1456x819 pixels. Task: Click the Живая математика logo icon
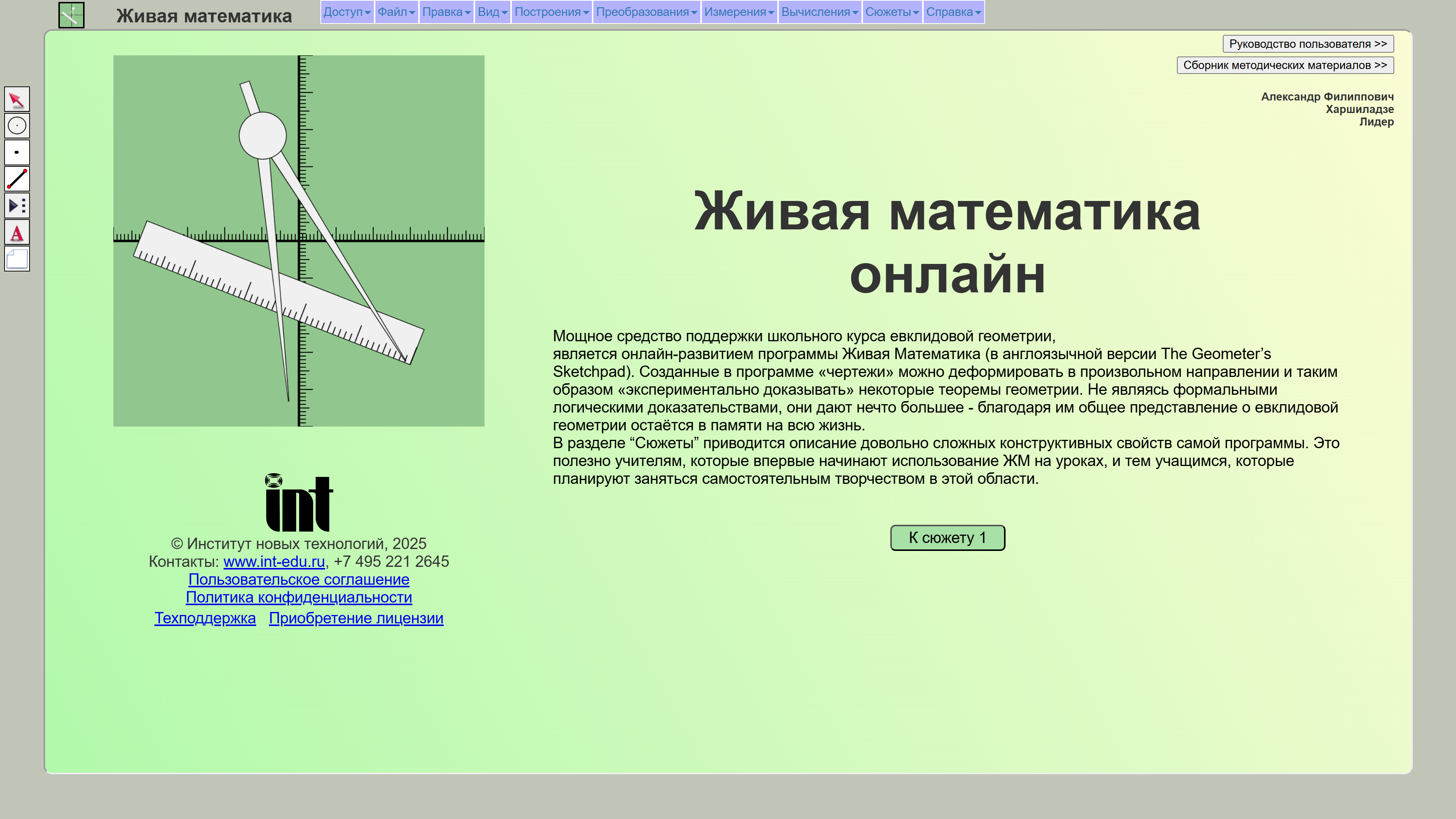coord(71,15)
